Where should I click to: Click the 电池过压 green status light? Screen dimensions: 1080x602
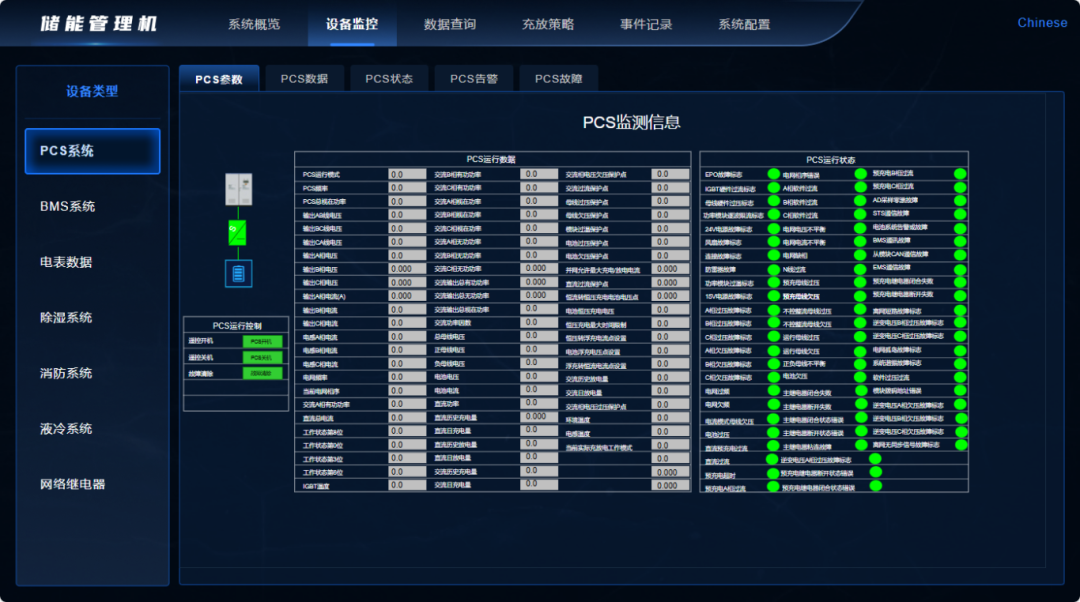point(773,433)
